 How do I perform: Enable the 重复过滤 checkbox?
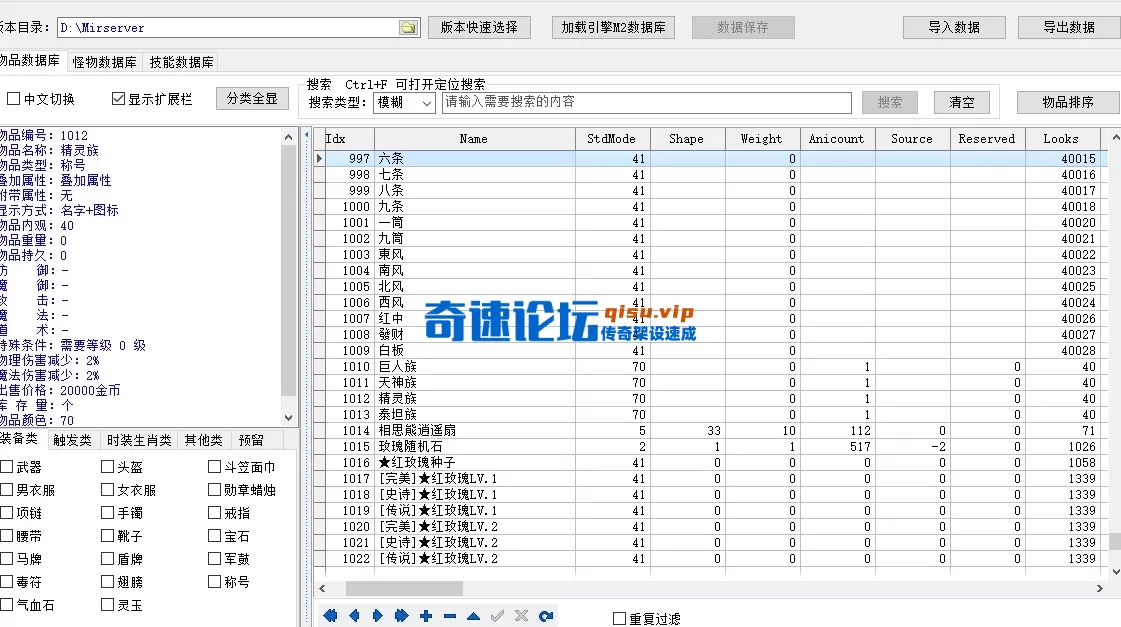pos(619,617)
